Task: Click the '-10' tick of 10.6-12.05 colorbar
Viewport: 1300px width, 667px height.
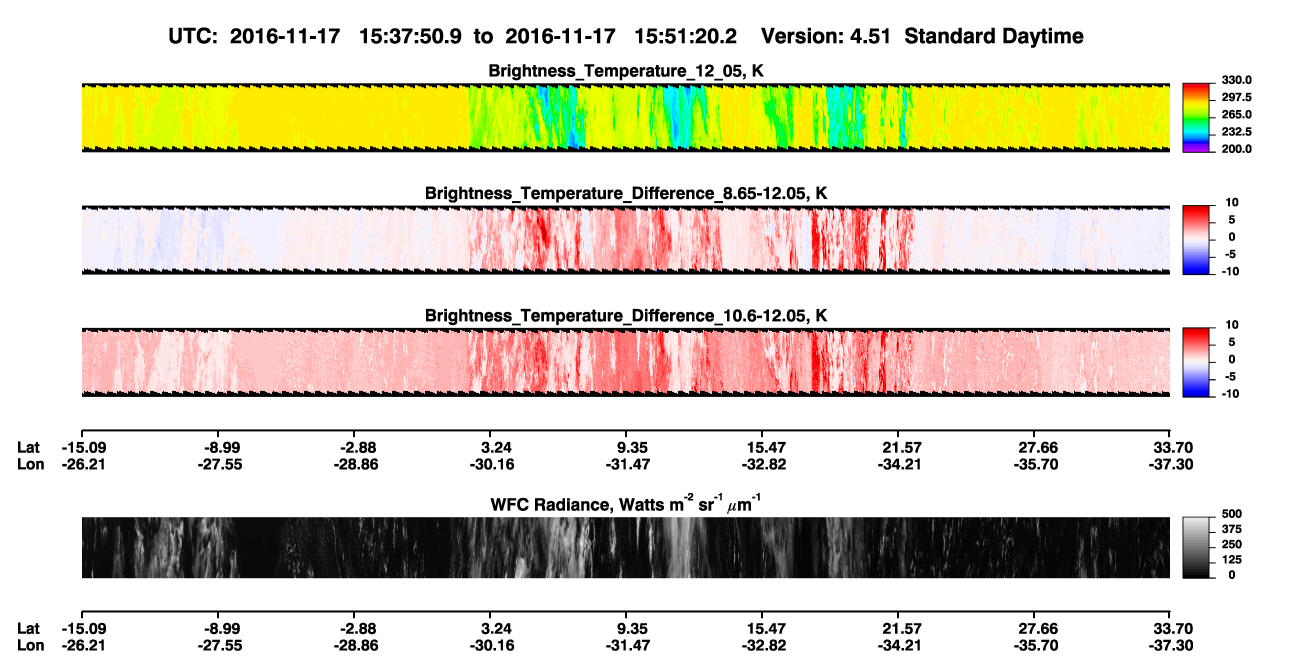Action: [1229, 393]
